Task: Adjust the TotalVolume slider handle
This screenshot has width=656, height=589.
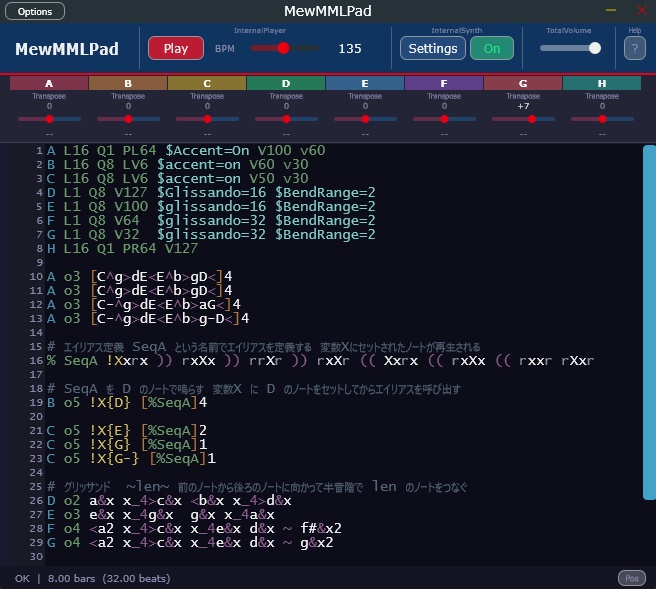Action: [x=594, y=48]
